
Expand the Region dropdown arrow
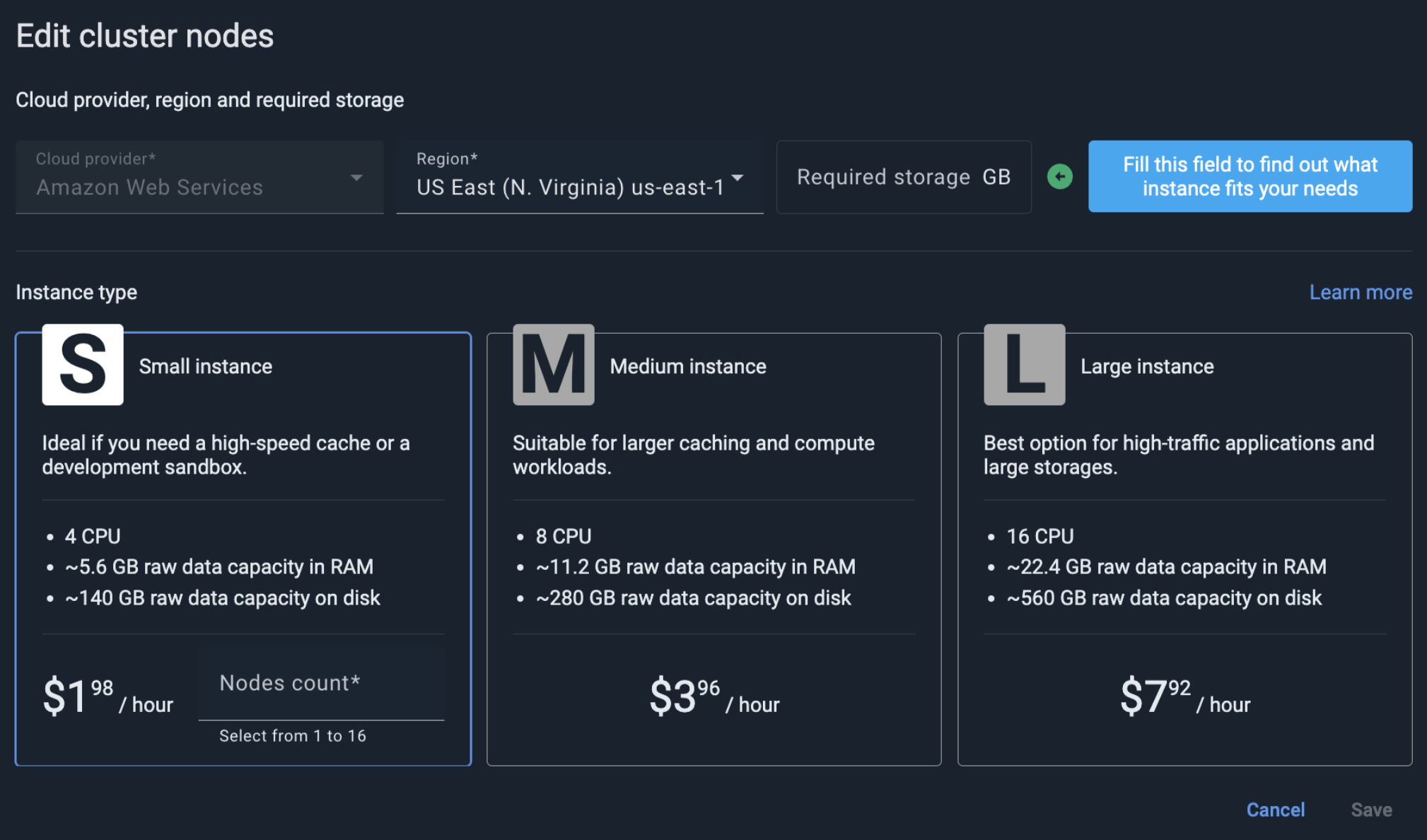coord(738,177)
